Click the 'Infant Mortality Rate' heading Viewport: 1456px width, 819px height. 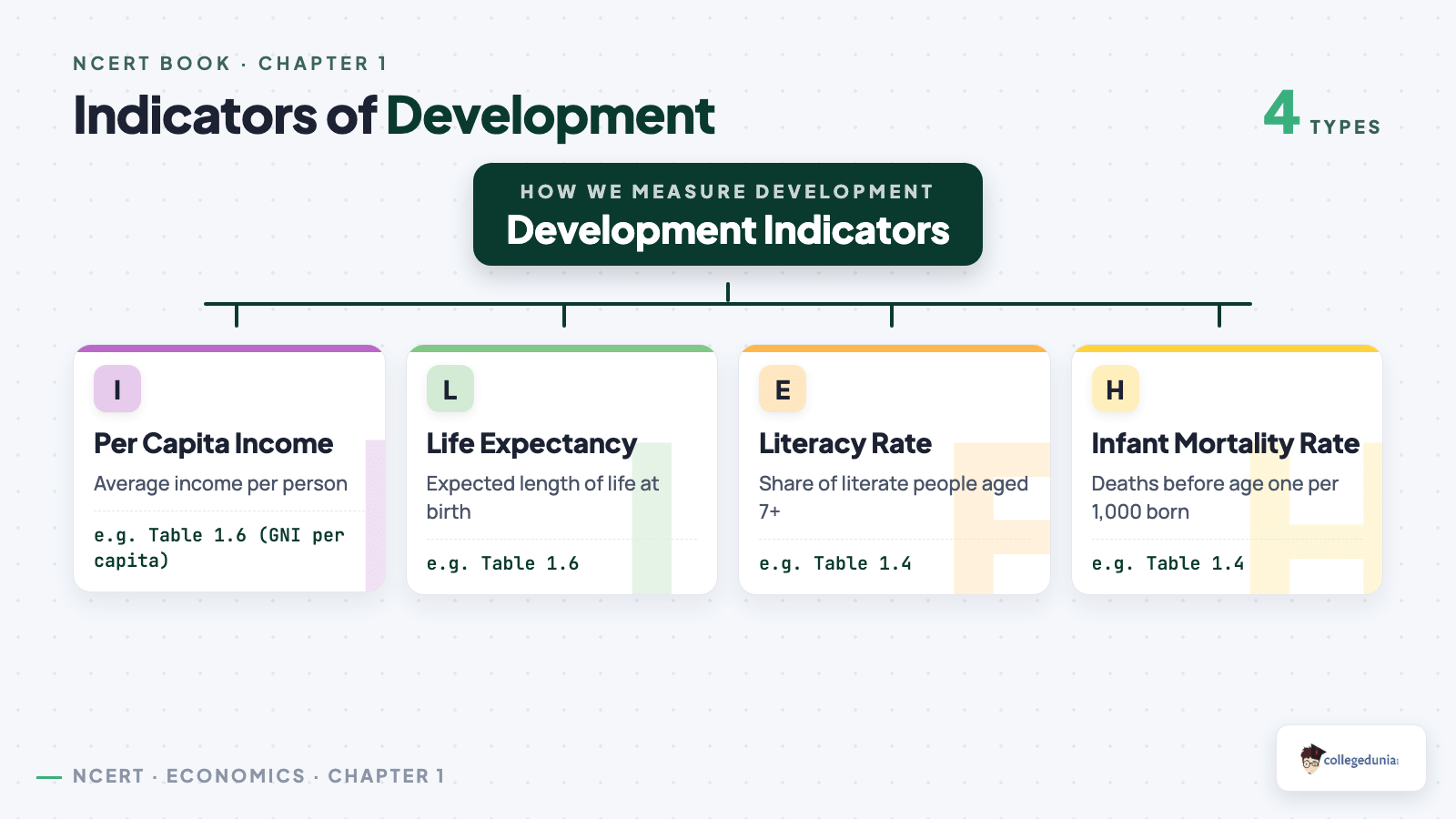coord(1226,444)
